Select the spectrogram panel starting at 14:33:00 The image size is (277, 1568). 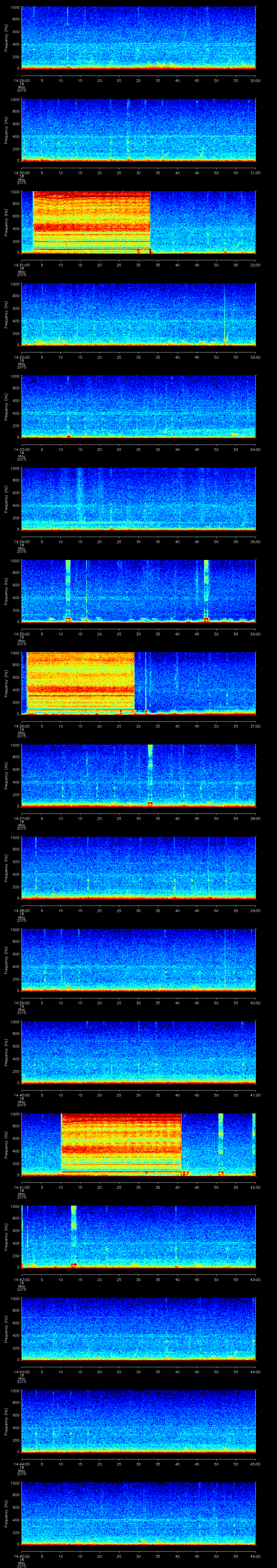pyautogui.click(x=139, y=407)
